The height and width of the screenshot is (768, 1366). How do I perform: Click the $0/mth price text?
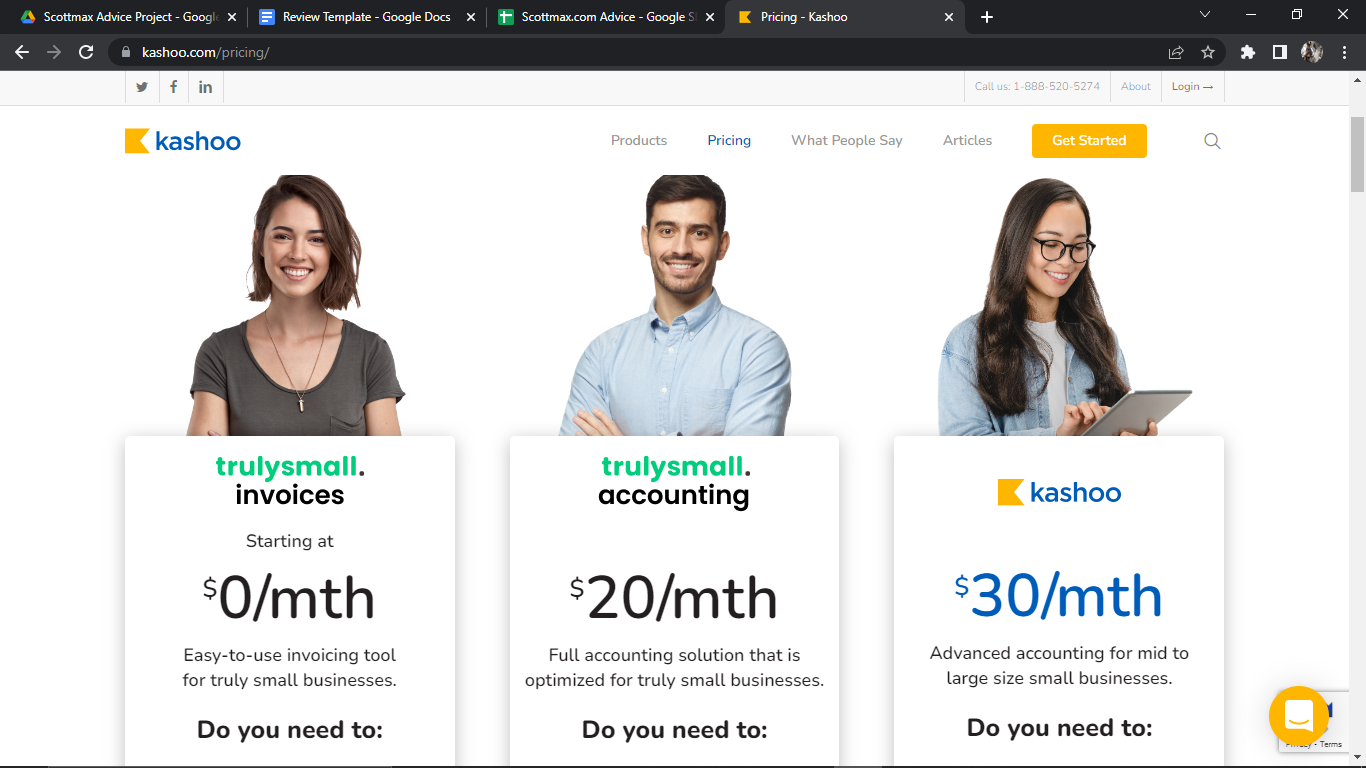pyautogui.click(x=289, y=599)
